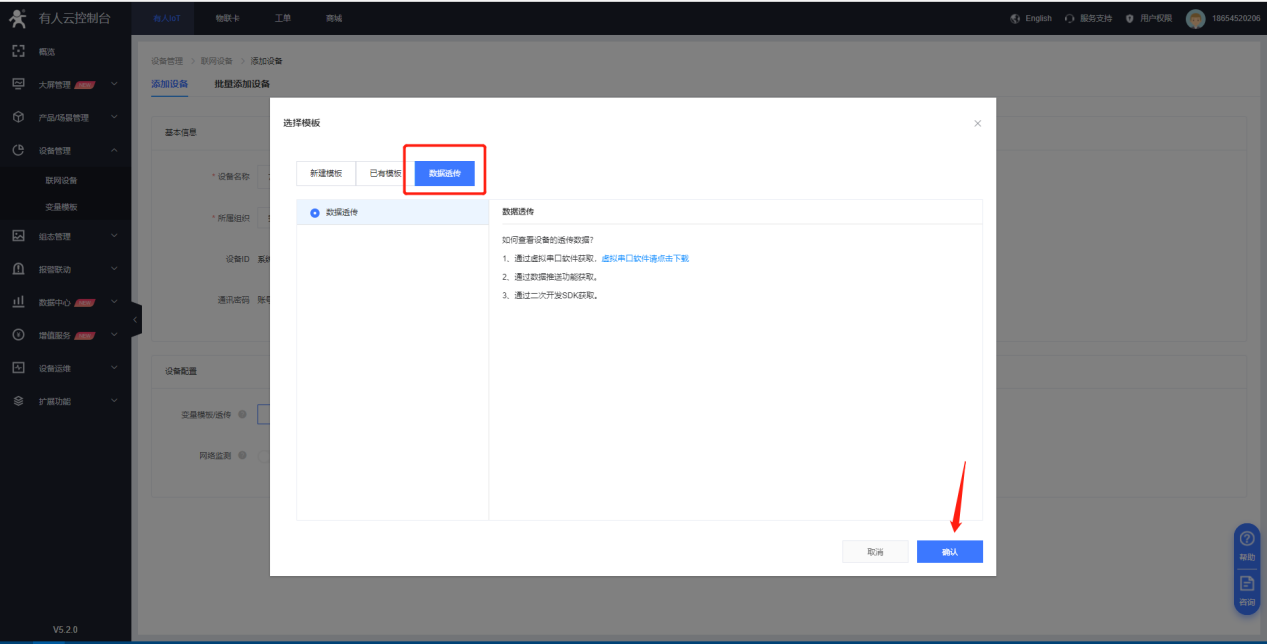Switch language to English
Viewport: 1267px width, 644px height.
coord(1031,19)
